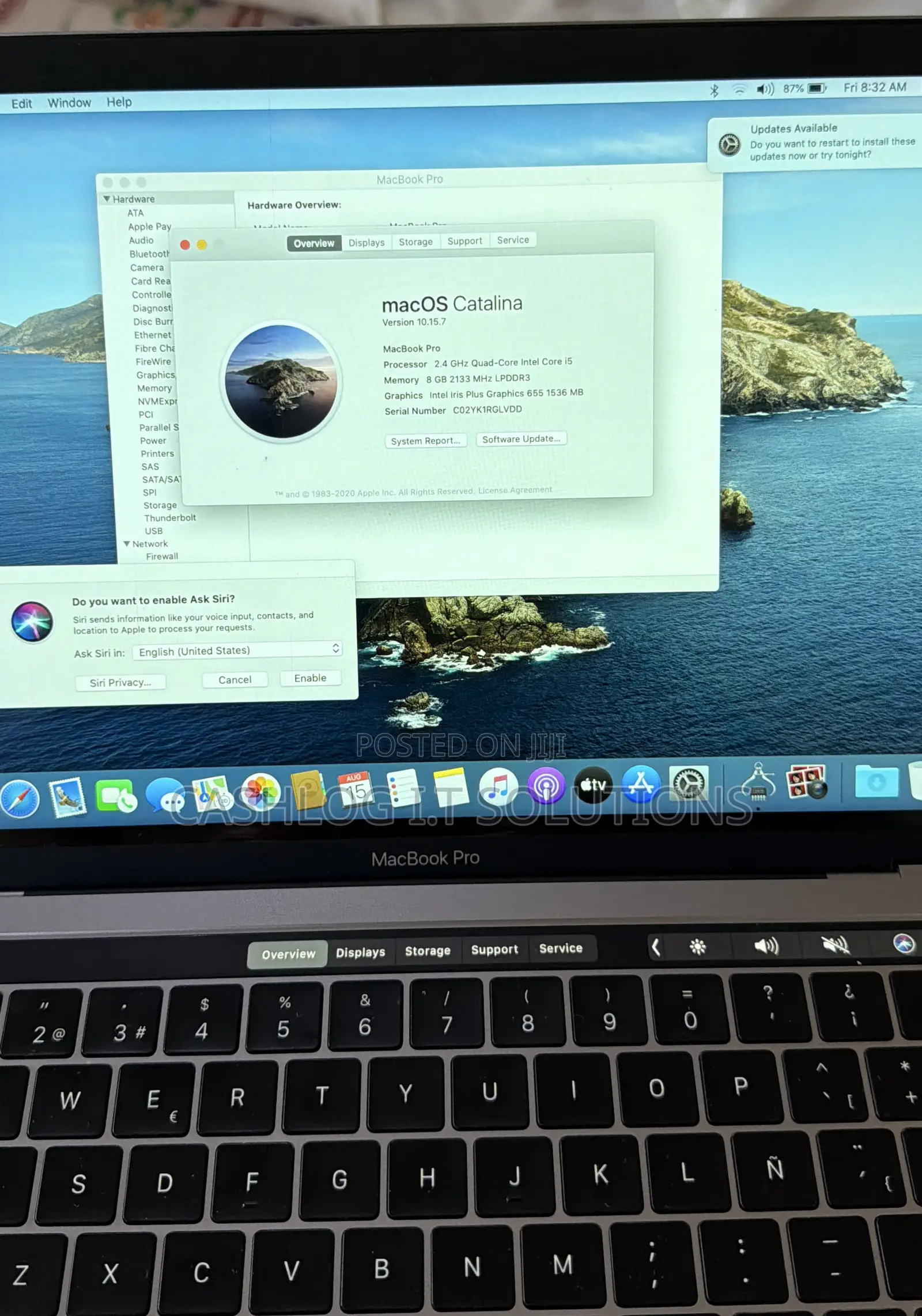
Task: Click the clock showing Fri 8:32 AM
Action: click(875, 87)
